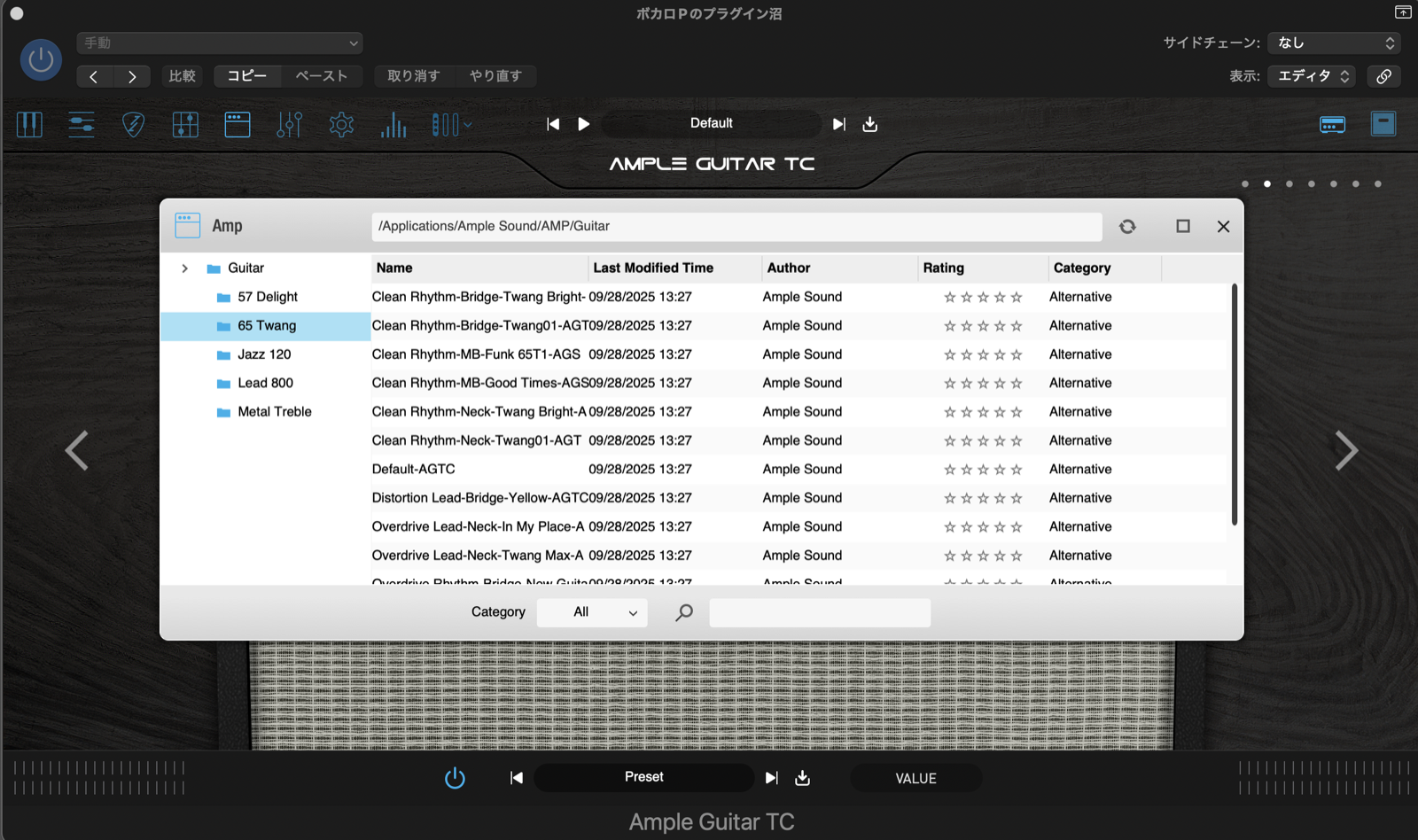Click the ペースト button
The image size is (1418, 840).
click(x=322, y=76)
